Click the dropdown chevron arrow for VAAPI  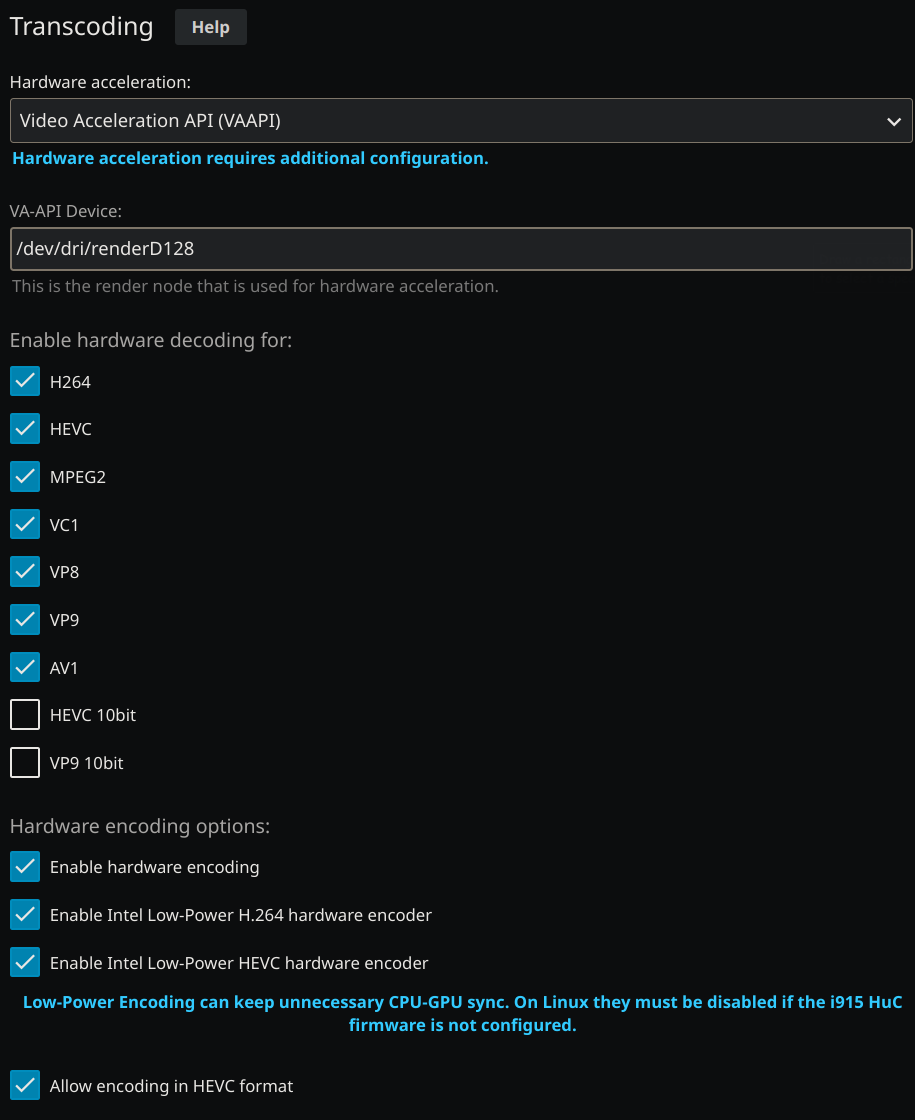[893, 122]
